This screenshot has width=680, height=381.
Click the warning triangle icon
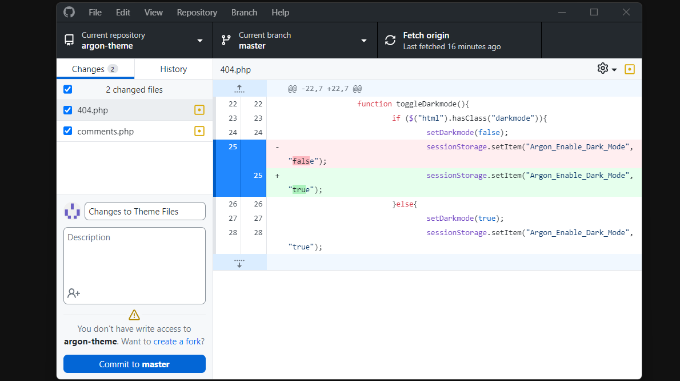pos(134,315)
